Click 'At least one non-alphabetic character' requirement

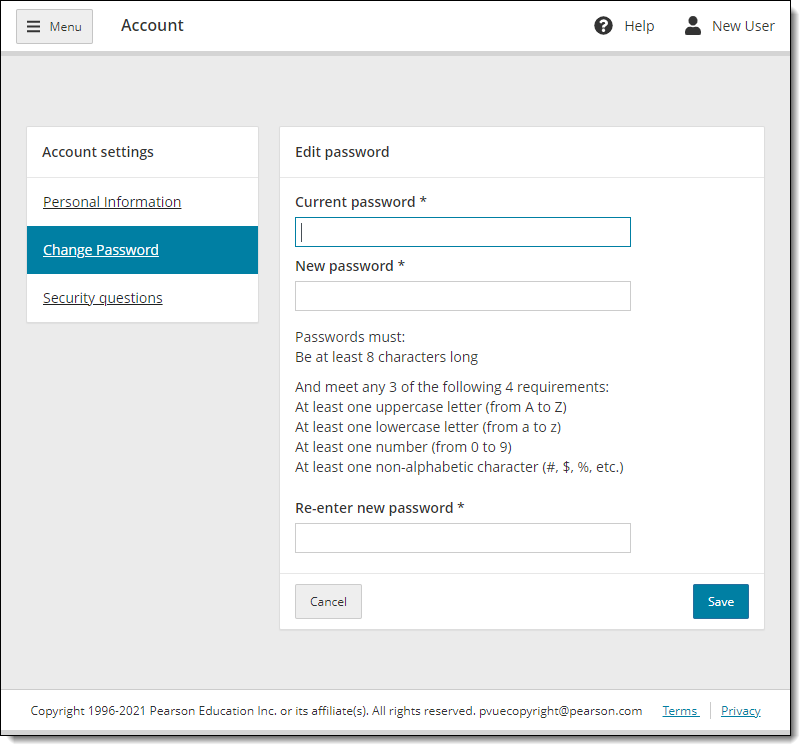(x=459, y=467)
